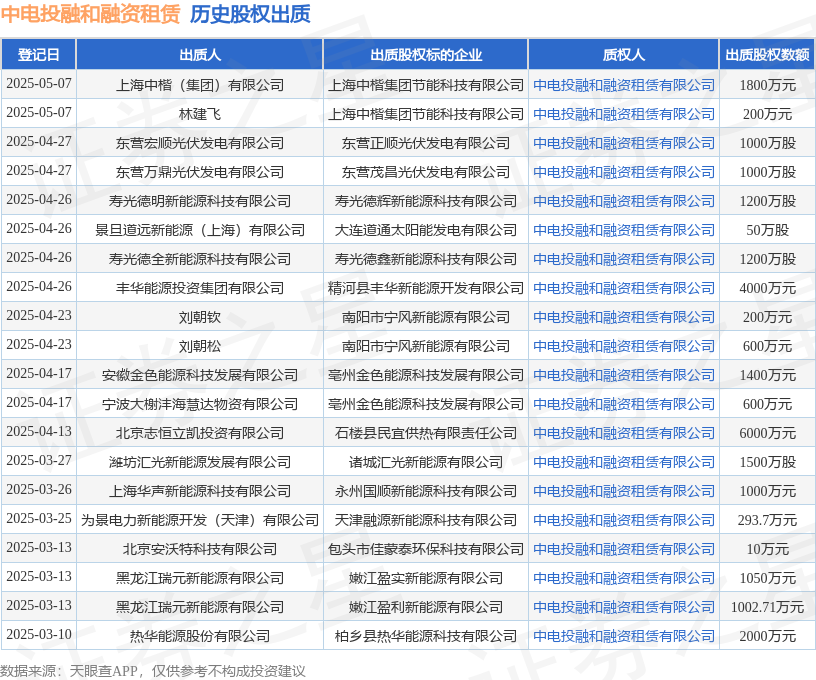
Task: Open 质权人 link in 北京志恒立凯投资有限公司 row
Action: pyautogui.click(x=623, y=433)
